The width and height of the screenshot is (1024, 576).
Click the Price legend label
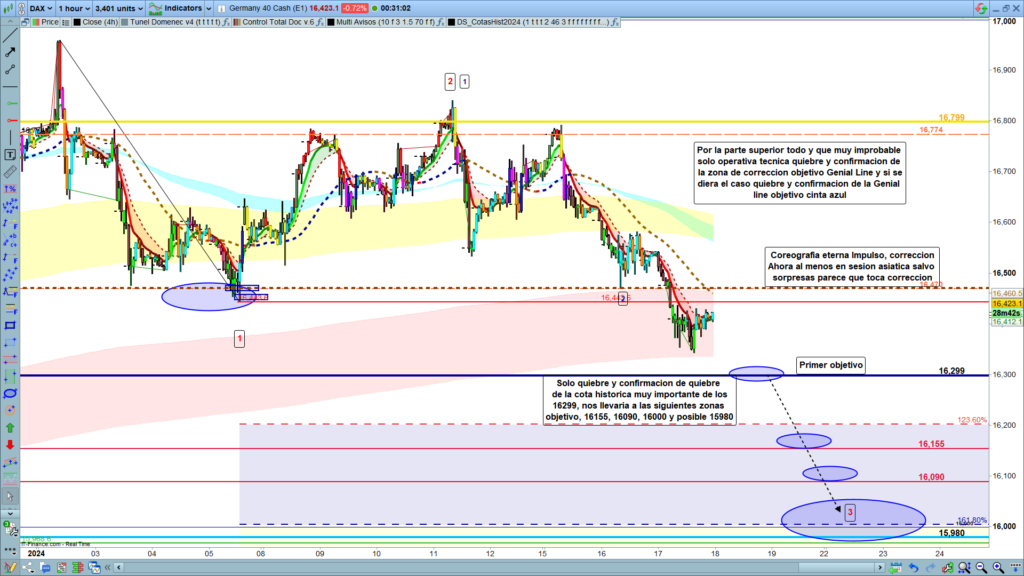(50, 20)
